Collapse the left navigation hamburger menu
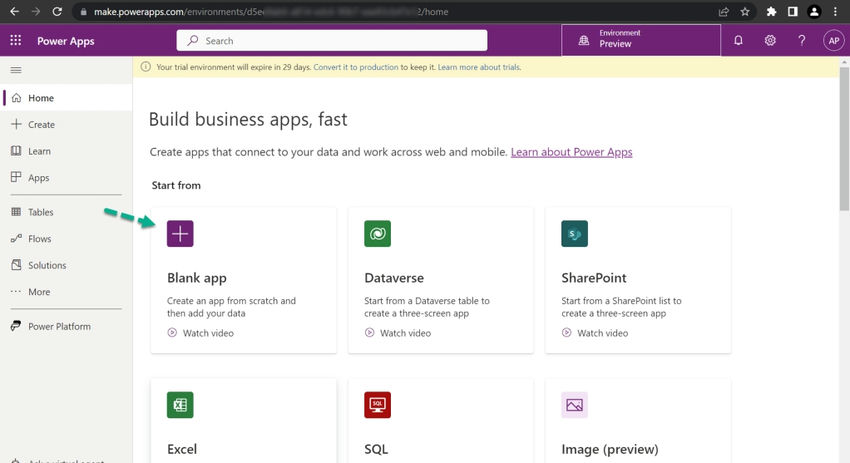This screenshot has width=850, height=463. pos(15,70)
